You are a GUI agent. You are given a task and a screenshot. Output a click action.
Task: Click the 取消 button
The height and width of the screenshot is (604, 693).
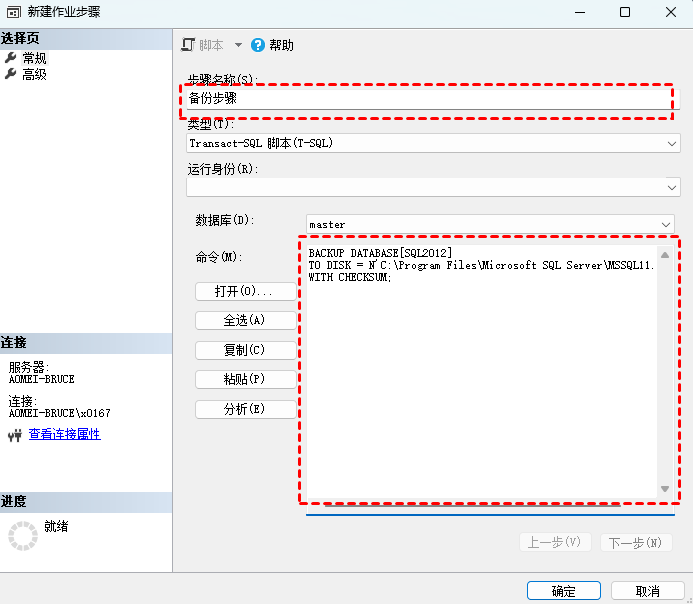(647, 591)
